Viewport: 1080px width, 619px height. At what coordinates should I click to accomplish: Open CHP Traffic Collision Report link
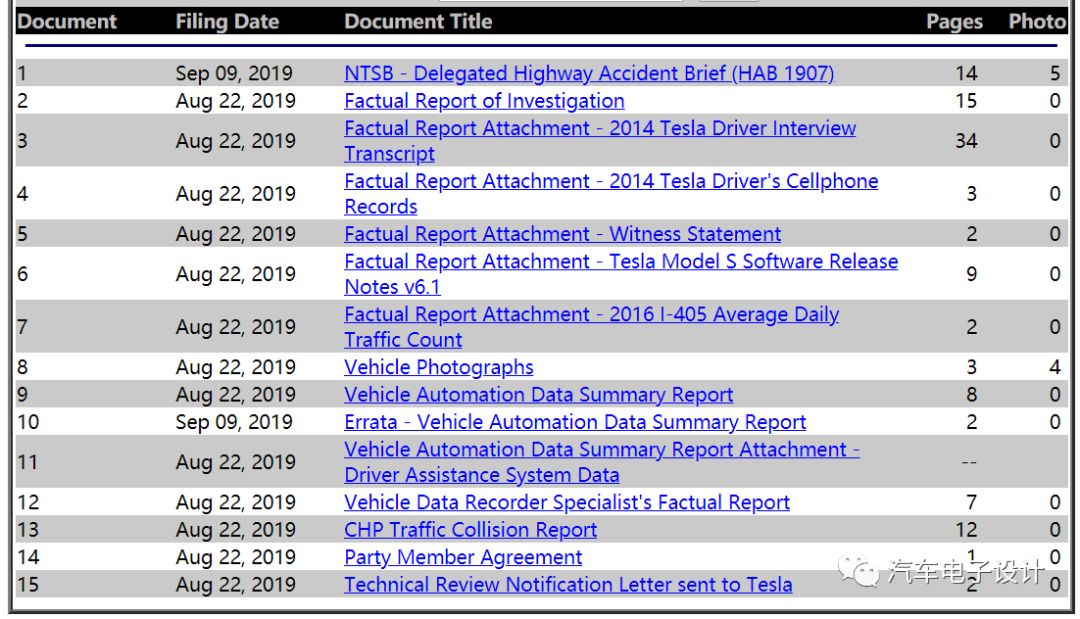[470, 529]
